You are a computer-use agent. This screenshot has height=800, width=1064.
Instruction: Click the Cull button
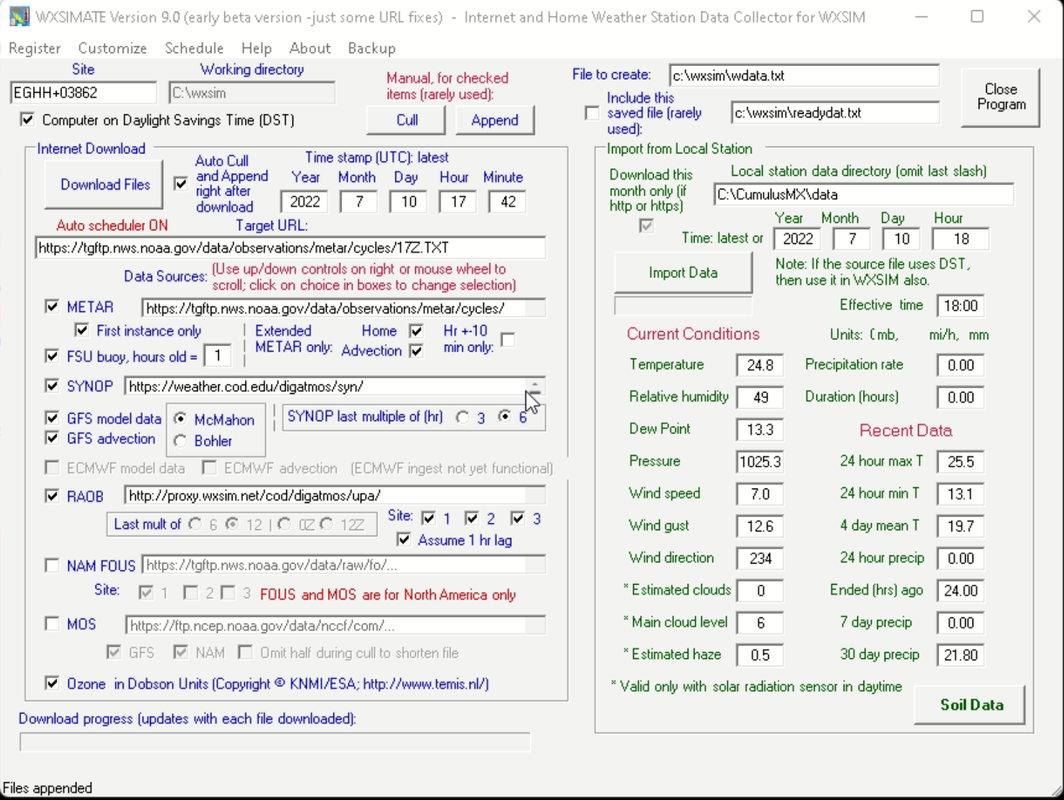[x=406, y=120]
